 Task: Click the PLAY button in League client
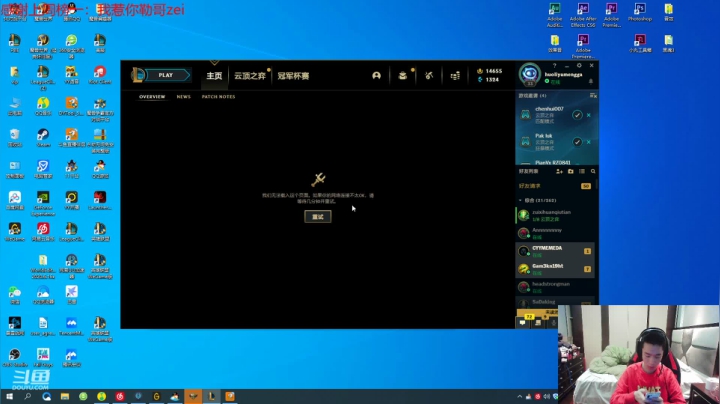(166, 75)
